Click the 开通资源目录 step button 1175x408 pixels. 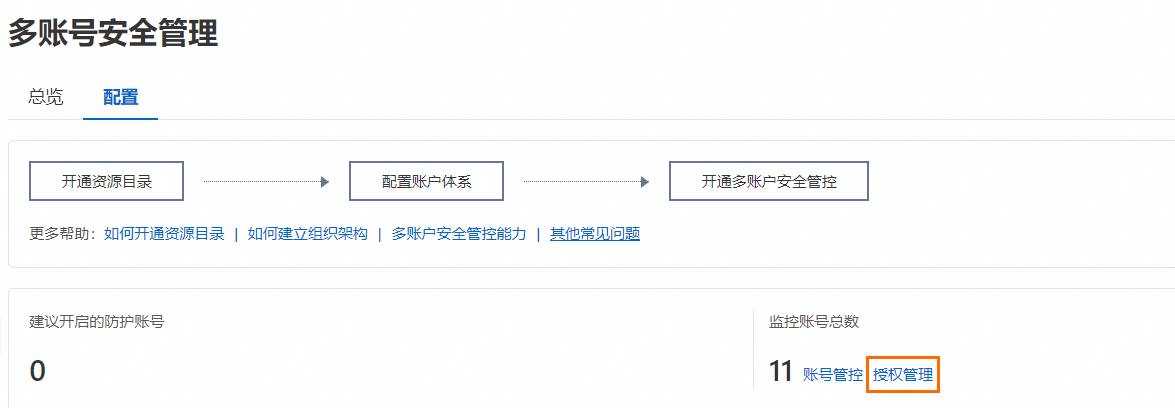click(x=107, y=182)
